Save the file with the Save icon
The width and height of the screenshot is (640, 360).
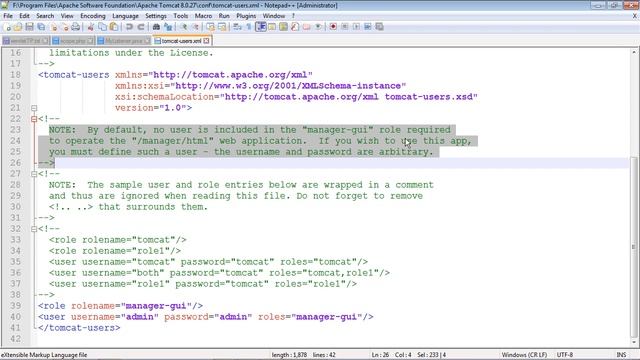pos(29,27)
